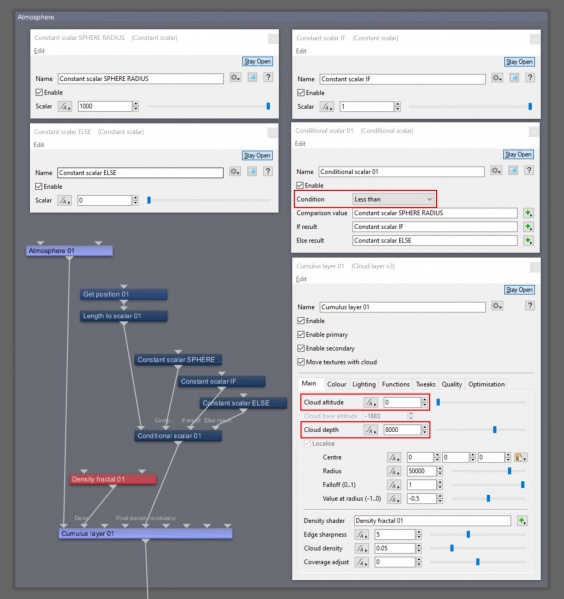Image resolution: width=564 pixels, height=599 pixels.
Task: Click green plus icon beside Comparison value
Action: tap(528, 213)
